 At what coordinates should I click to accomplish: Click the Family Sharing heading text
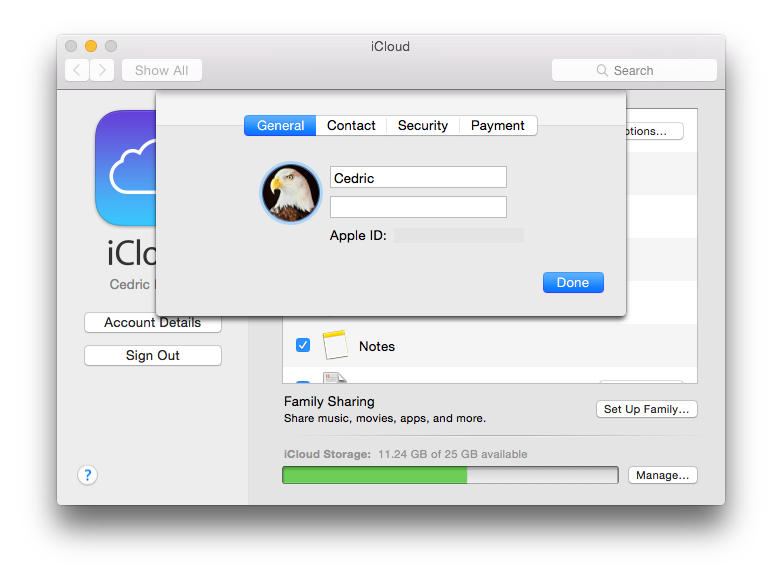pyautogui.click(x=329, y=401)
